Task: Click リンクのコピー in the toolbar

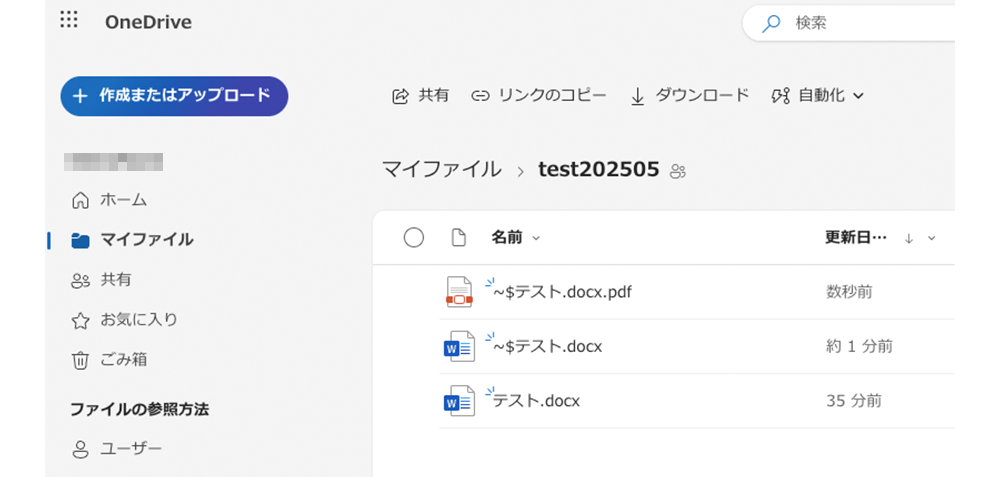Action: click(539, 96)
